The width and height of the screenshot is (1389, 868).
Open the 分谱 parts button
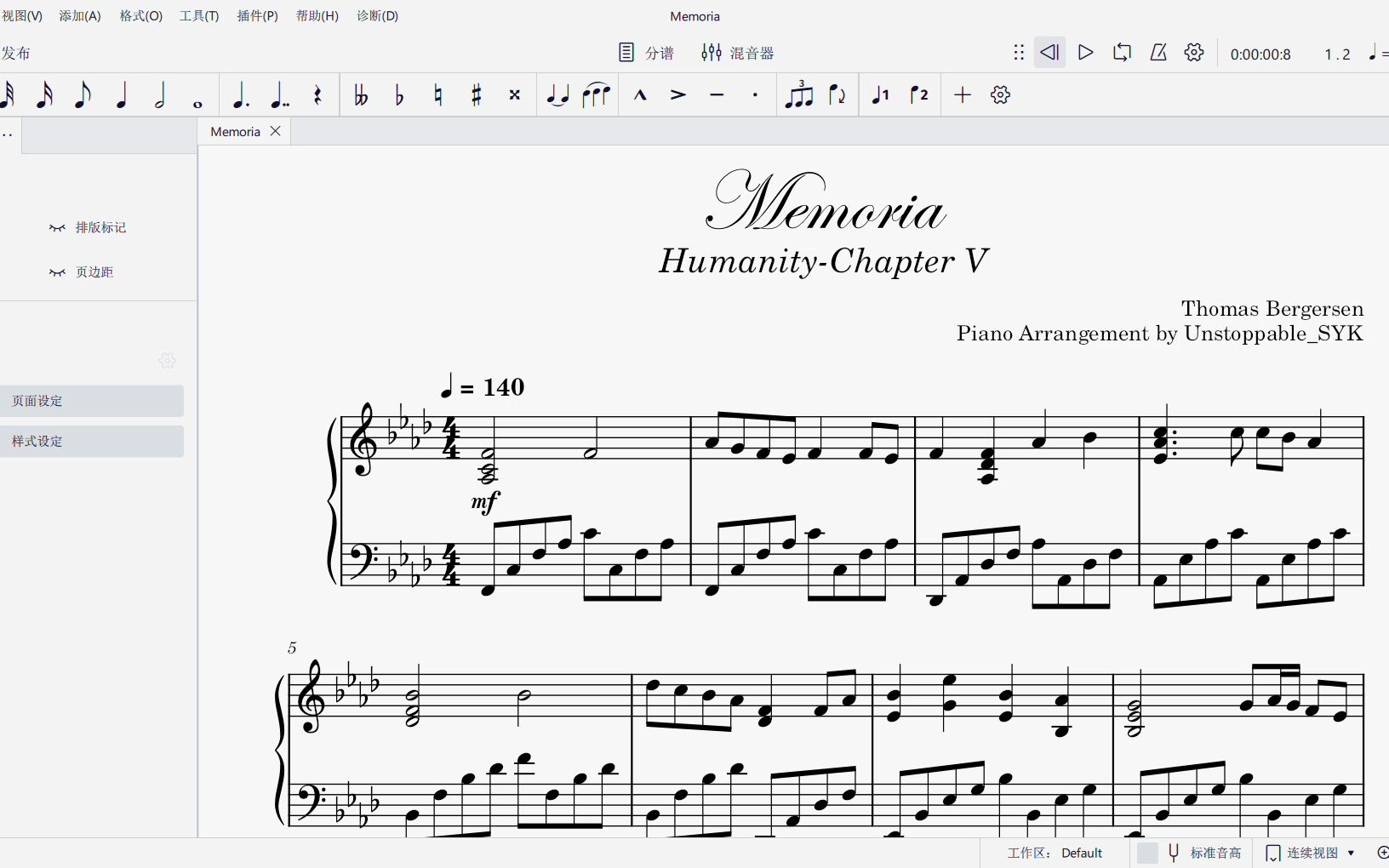click(x=646, y=53)
